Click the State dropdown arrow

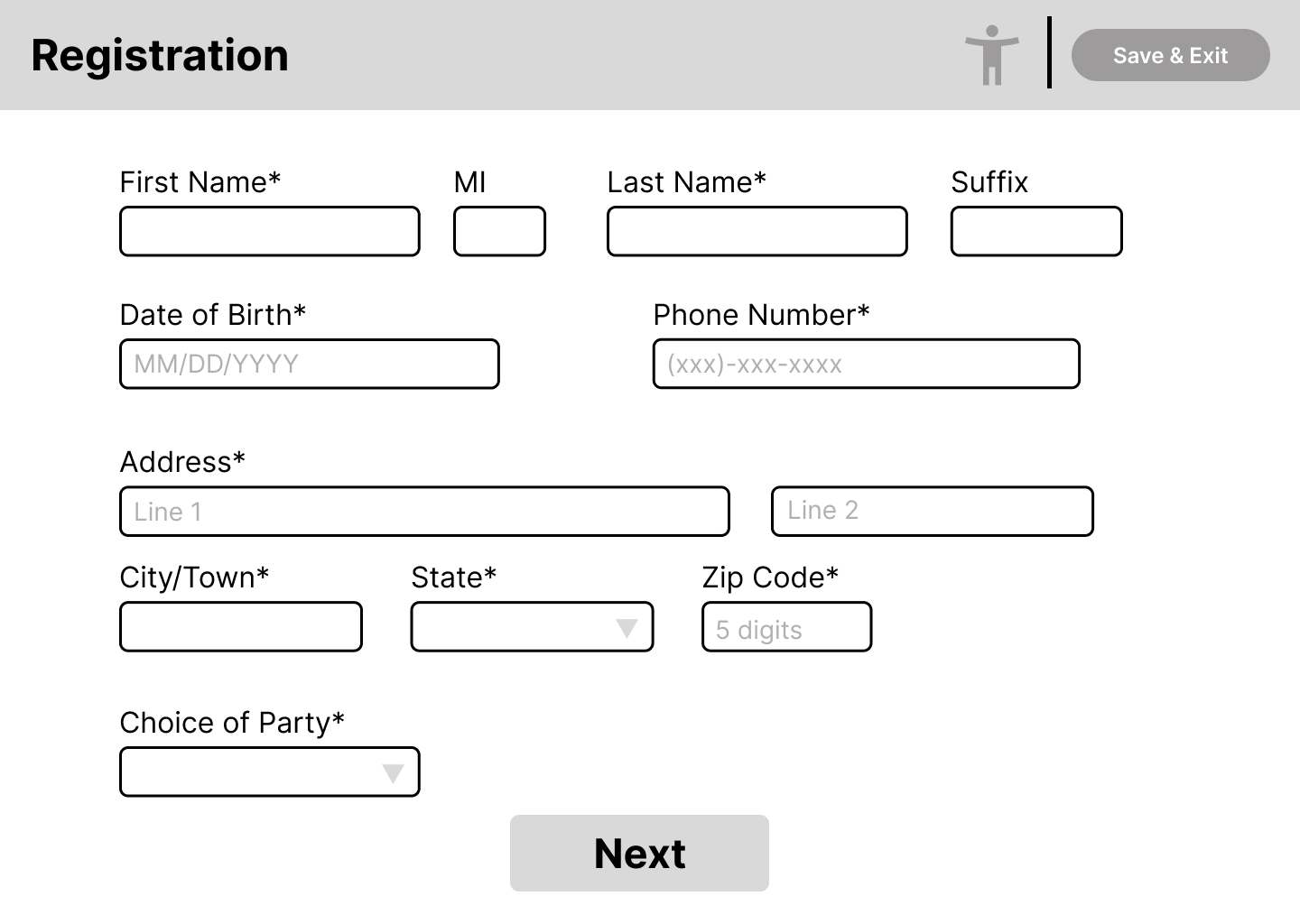tap(627, 628)
